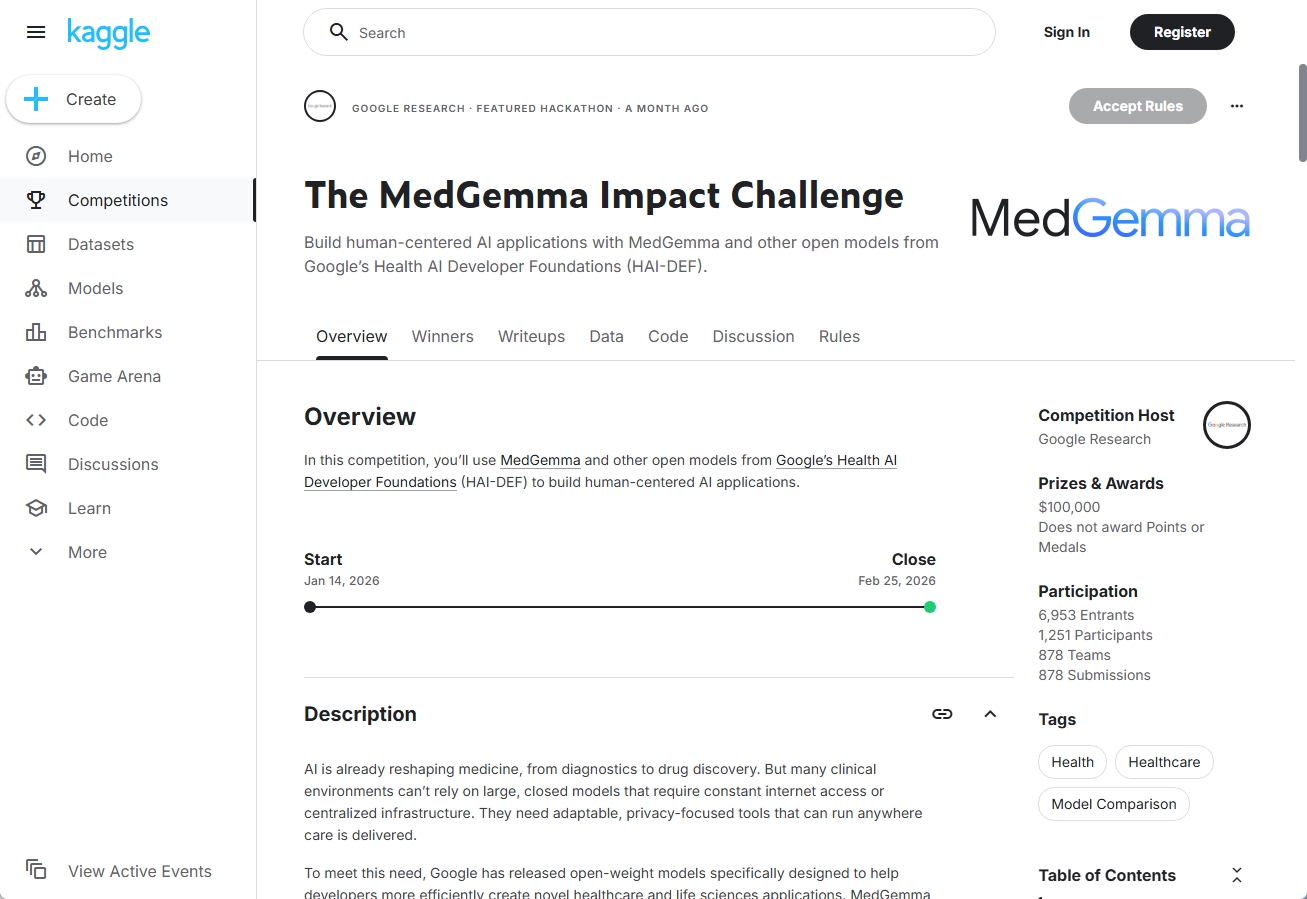The height and width of the screenshot is (899, 1307).
Task: Click the View Active Events icon
Action: point(36,871)
